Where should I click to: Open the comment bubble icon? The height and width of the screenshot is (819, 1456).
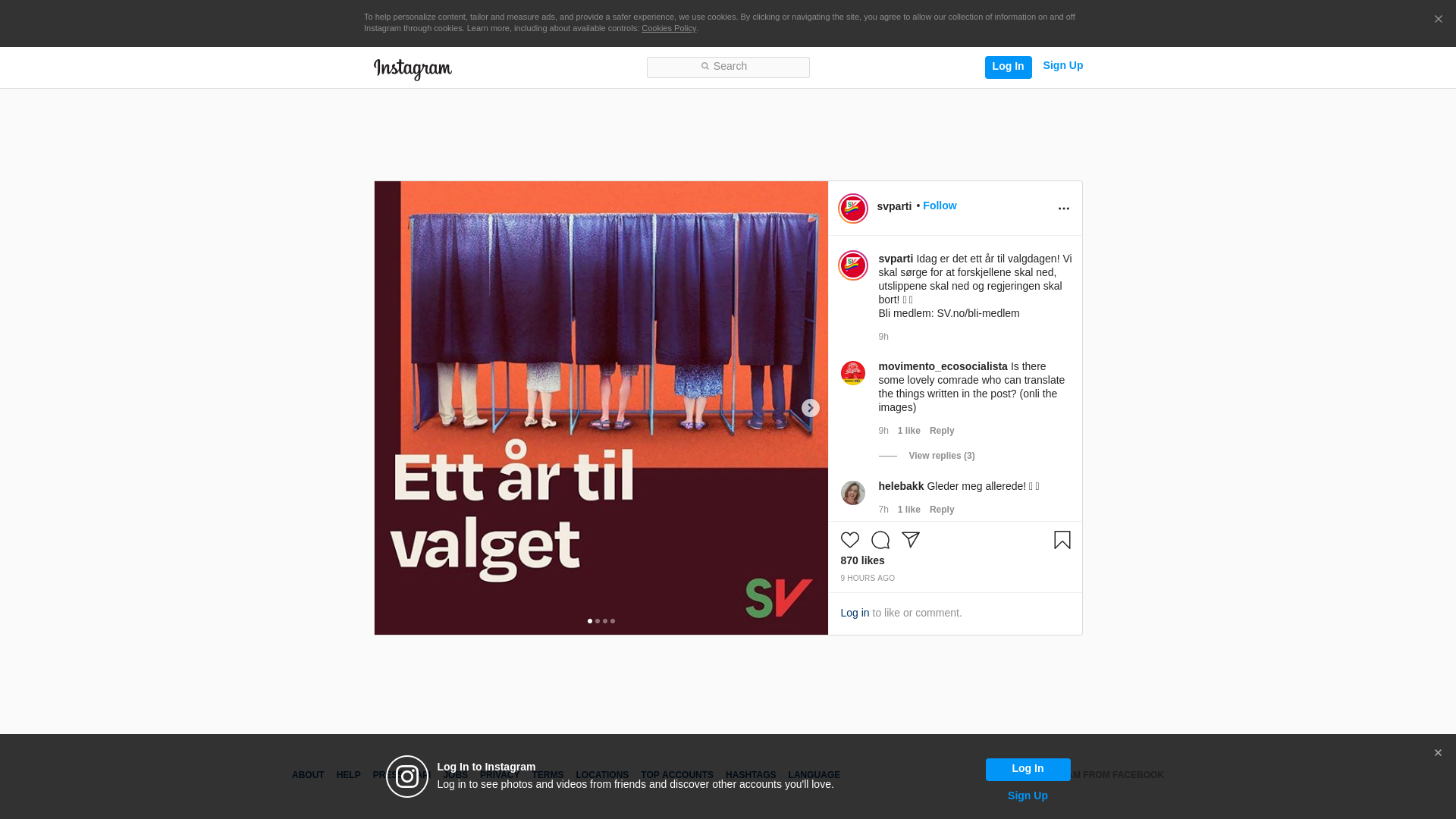tap(880, 540)
